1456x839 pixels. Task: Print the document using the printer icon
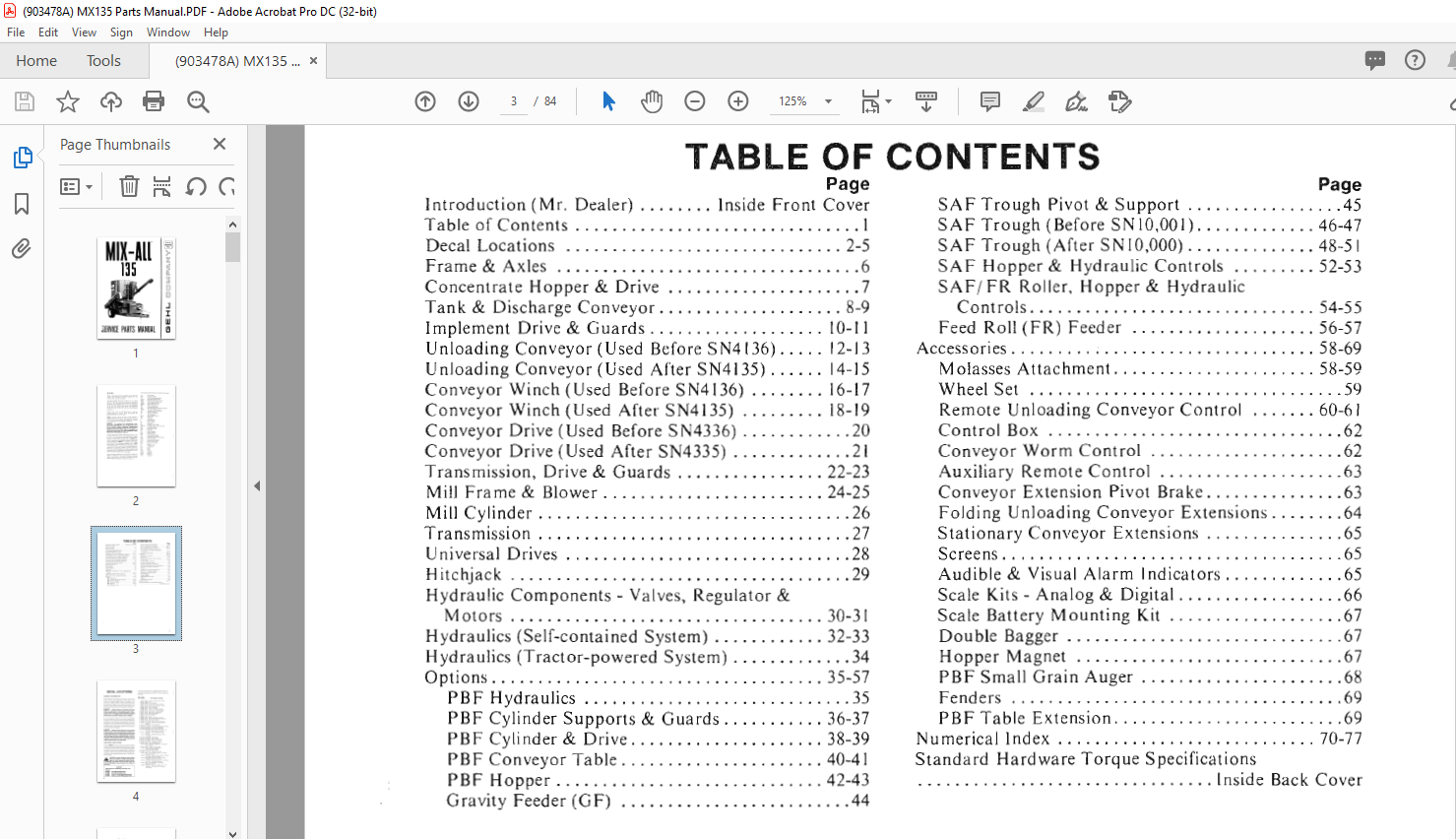[154, 101]
